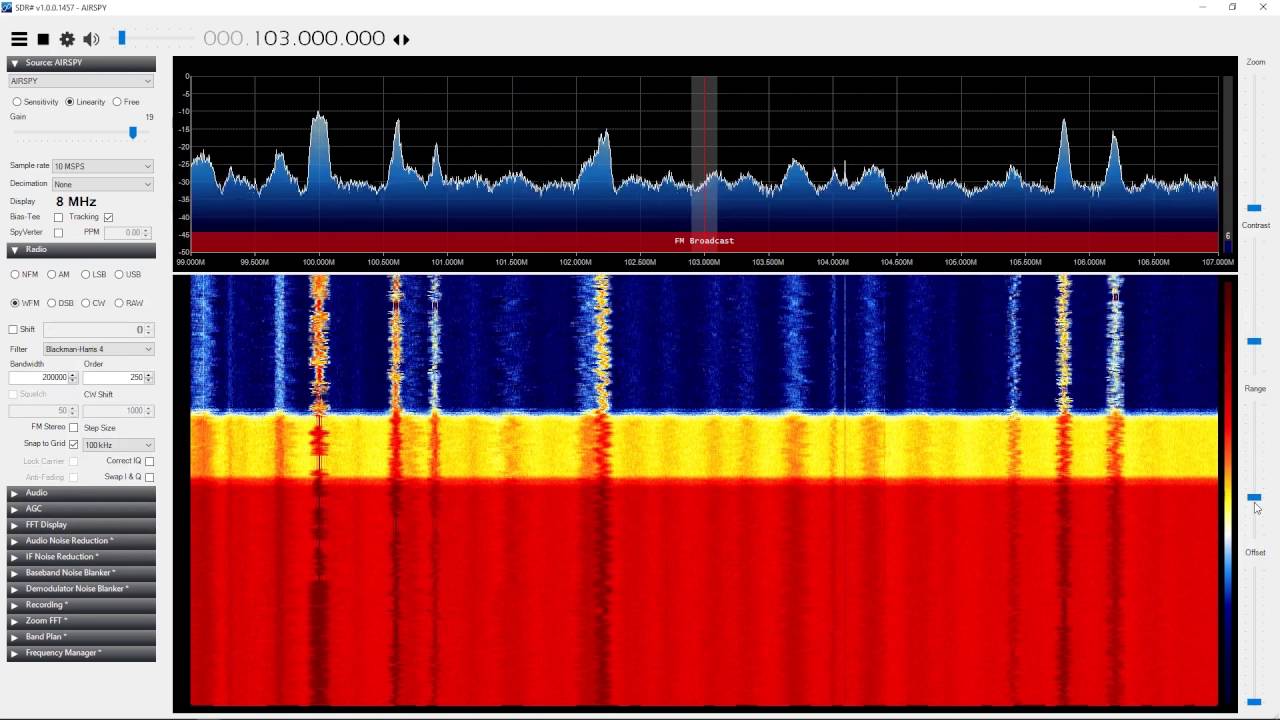
Task: Click the FM Broadcast band plan label
Action: click(704, 241)
